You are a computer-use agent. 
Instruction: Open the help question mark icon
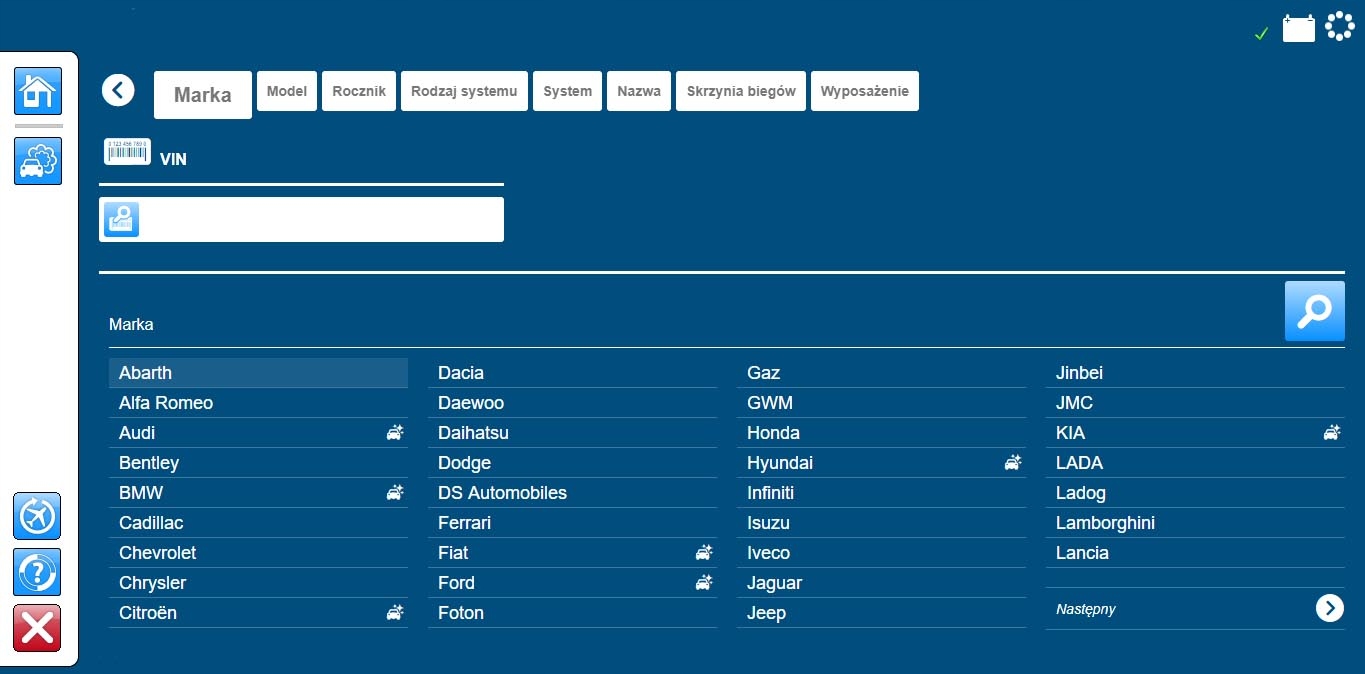click(38, 572)
